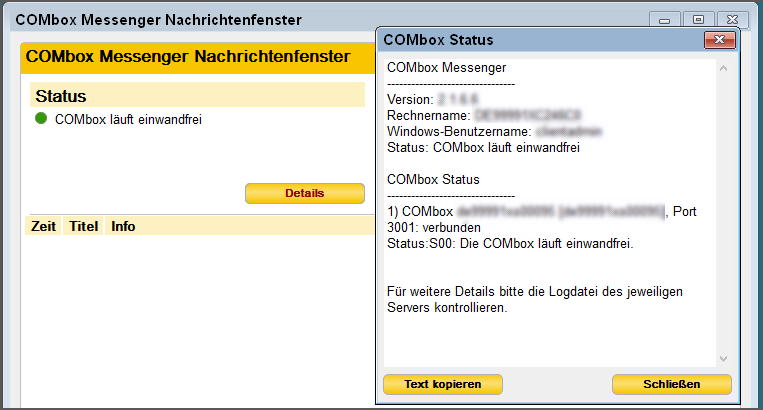Close the COMbox Status dialog with X
763x410 pixels.
[719, 40]
